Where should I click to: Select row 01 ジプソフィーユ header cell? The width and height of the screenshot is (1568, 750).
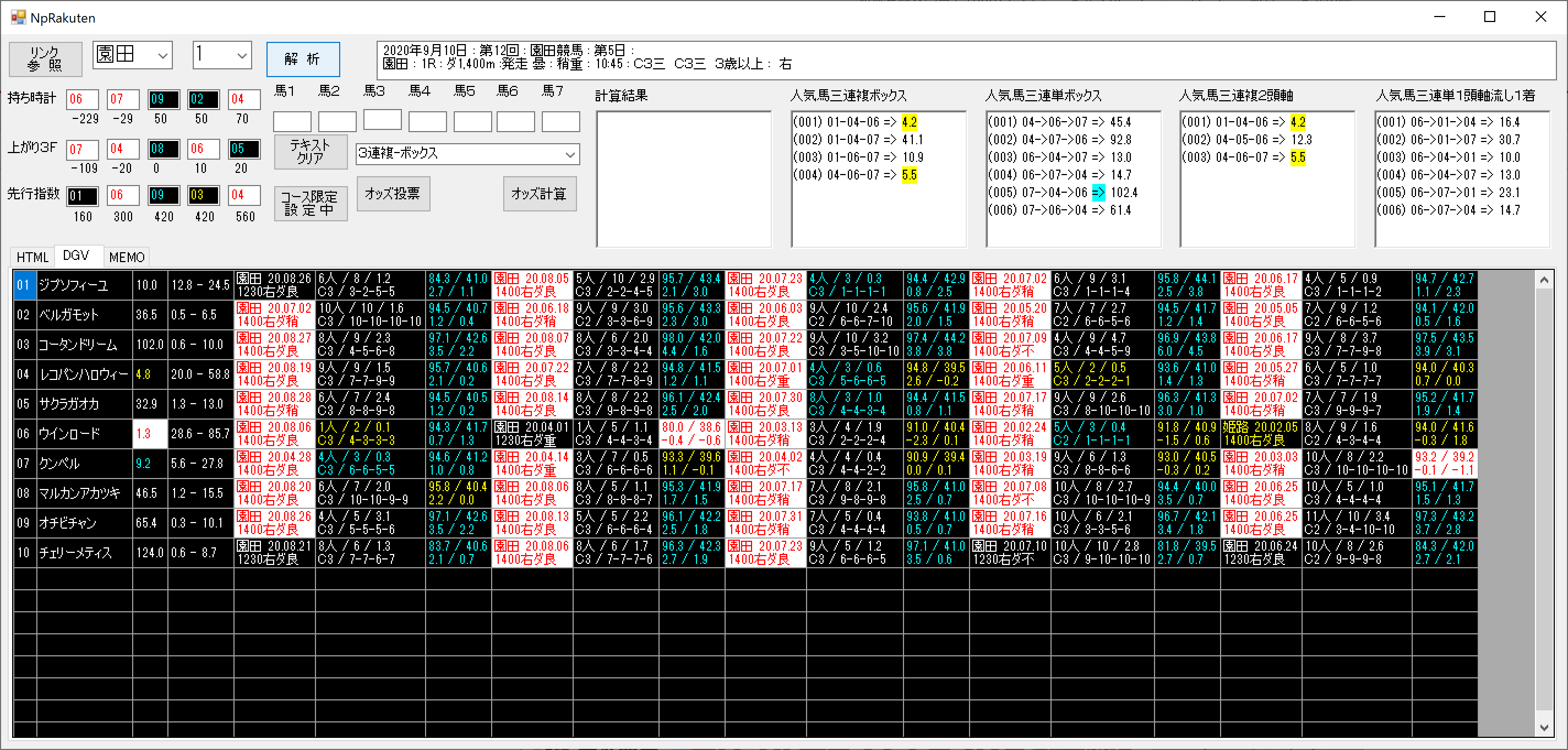click(23, 285)
